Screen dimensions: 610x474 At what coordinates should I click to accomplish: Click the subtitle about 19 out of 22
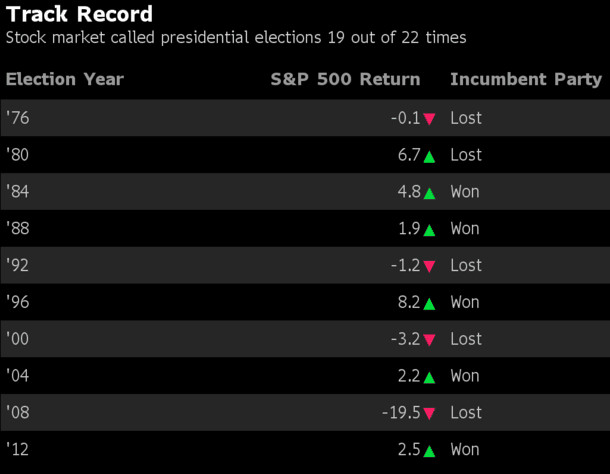pos(236,38)
